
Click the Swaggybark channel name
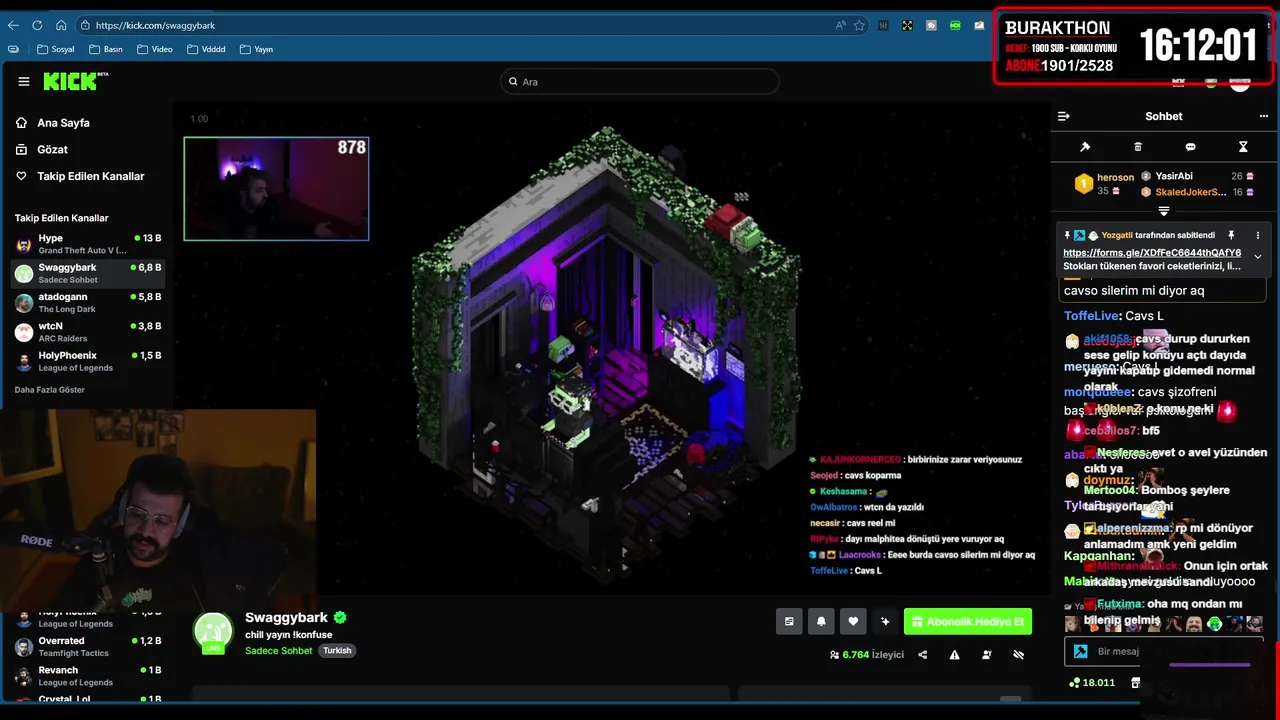point(286,617)
